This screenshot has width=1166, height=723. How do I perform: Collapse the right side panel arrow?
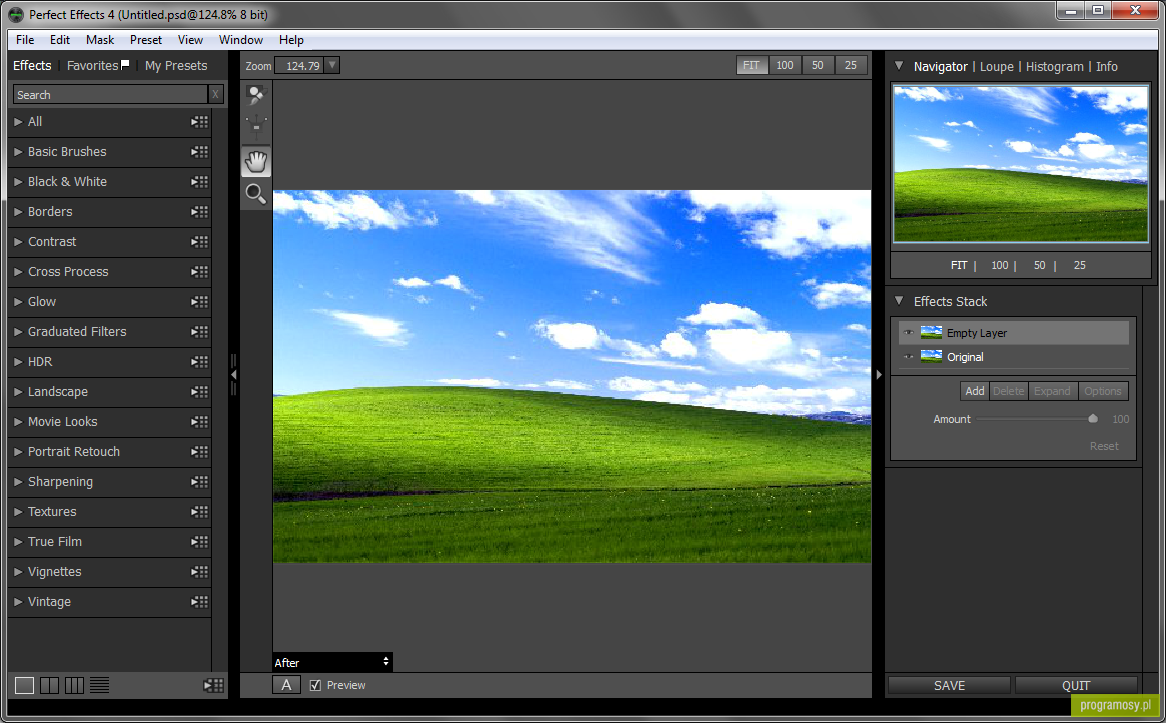[879, 375]
